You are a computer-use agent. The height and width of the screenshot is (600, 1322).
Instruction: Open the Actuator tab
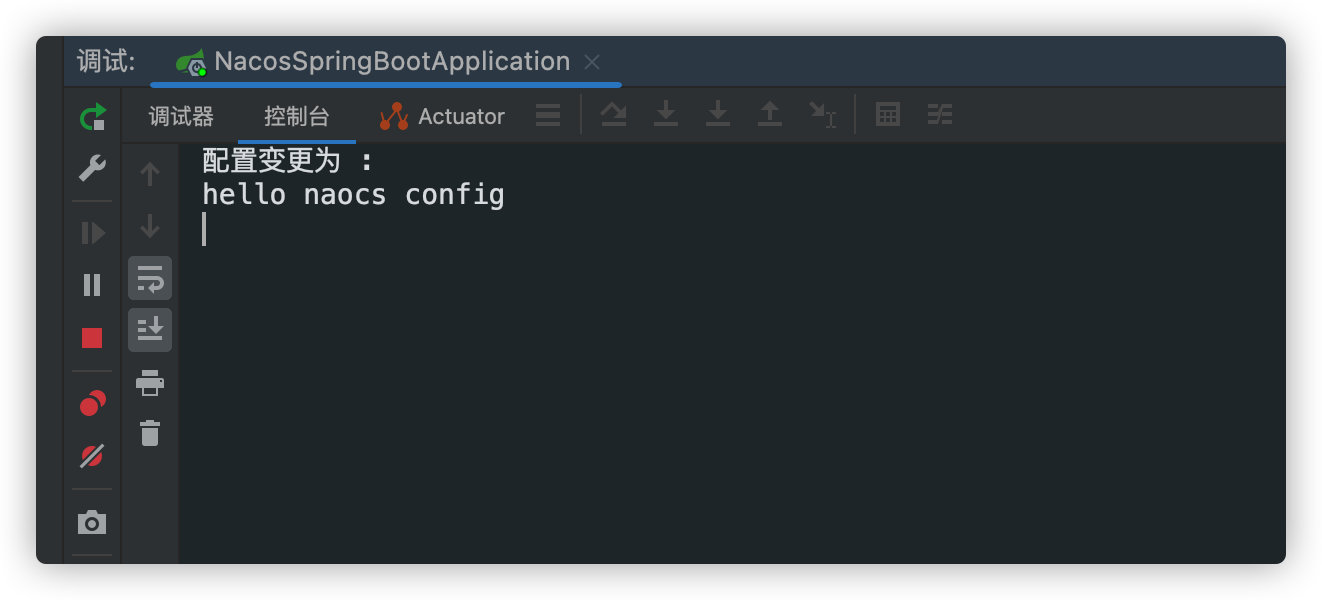click(x=442, y=116)
